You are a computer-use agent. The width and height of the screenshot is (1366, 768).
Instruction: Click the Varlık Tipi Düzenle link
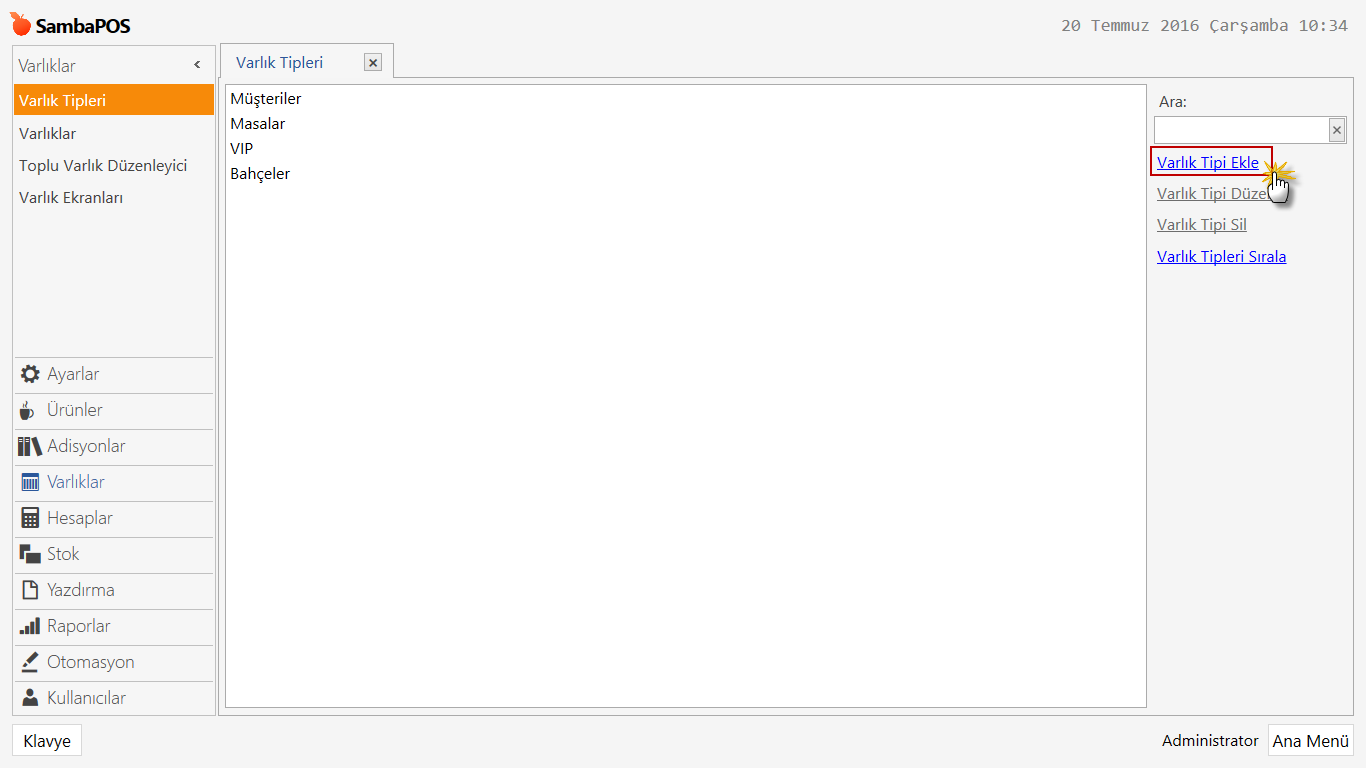click(1212, 194)
